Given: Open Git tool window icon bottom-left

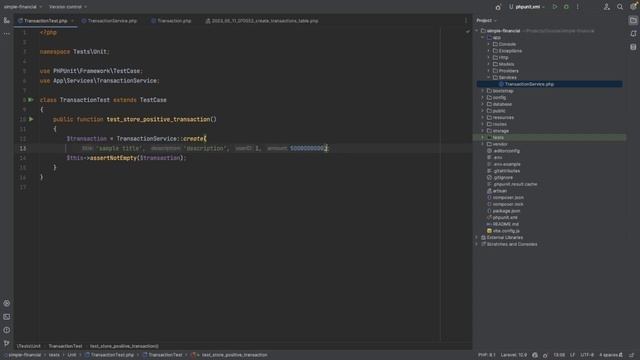Looking at the screenshot, I should pyautogui.click(x=7, y=343).
